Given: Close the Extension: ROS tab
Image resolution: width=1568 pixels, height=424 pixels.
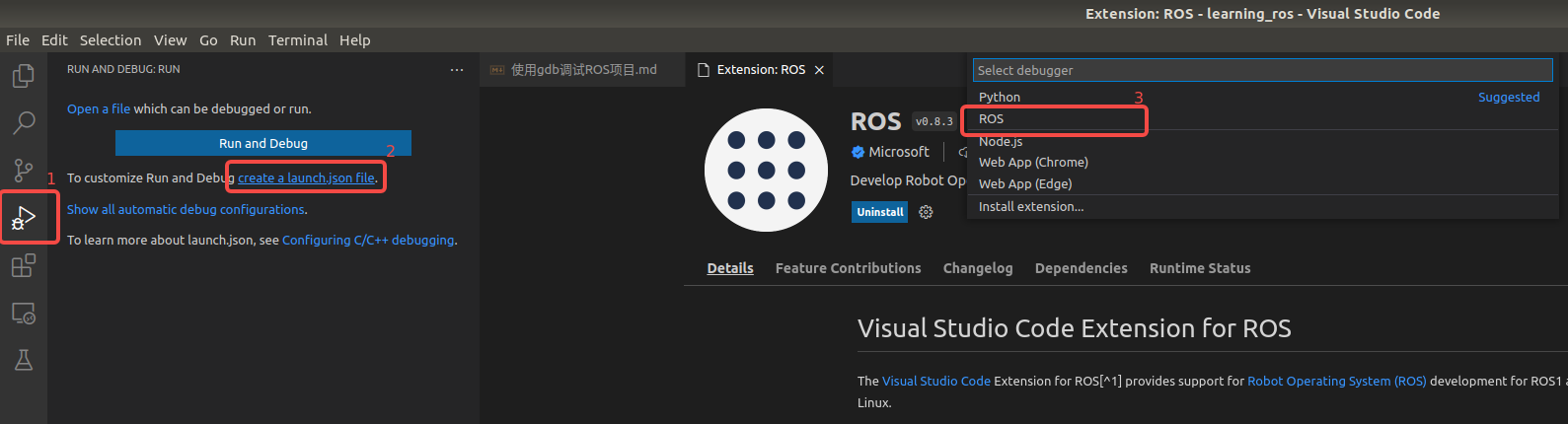Looking at the screenshot, I should click(x=819, y=70).
